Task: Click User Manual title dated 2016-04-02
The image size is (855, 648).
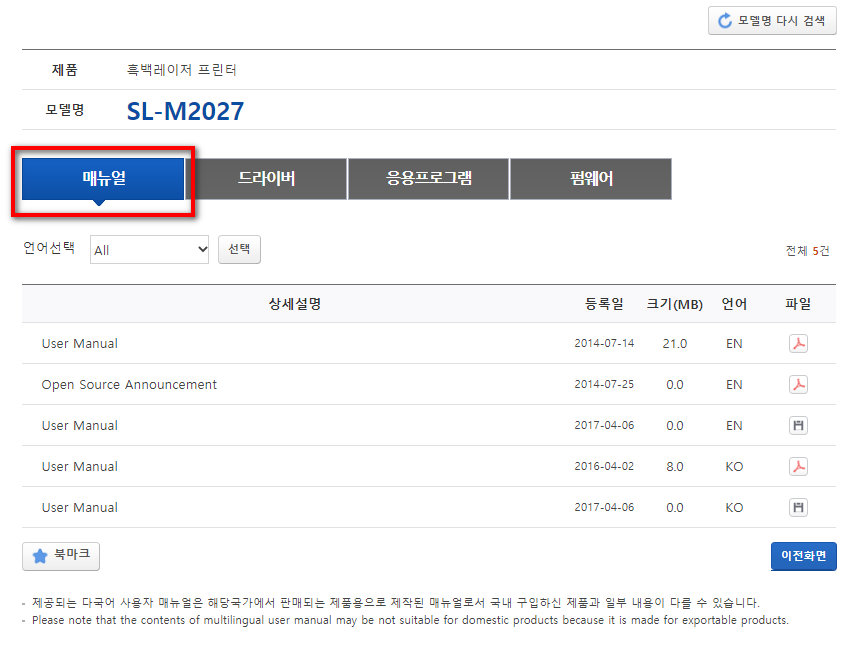Action: click(x=80, y=466)
